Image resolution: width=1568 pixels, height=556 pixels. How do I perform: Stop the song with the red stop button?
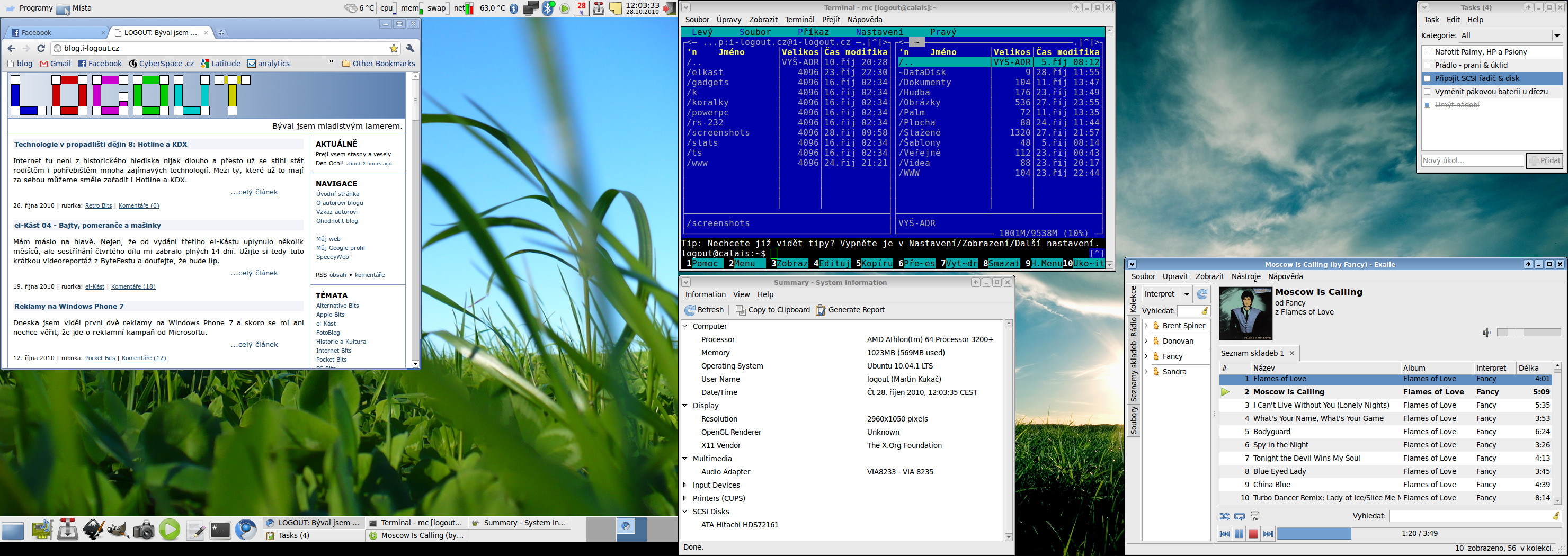point(1253,534)
